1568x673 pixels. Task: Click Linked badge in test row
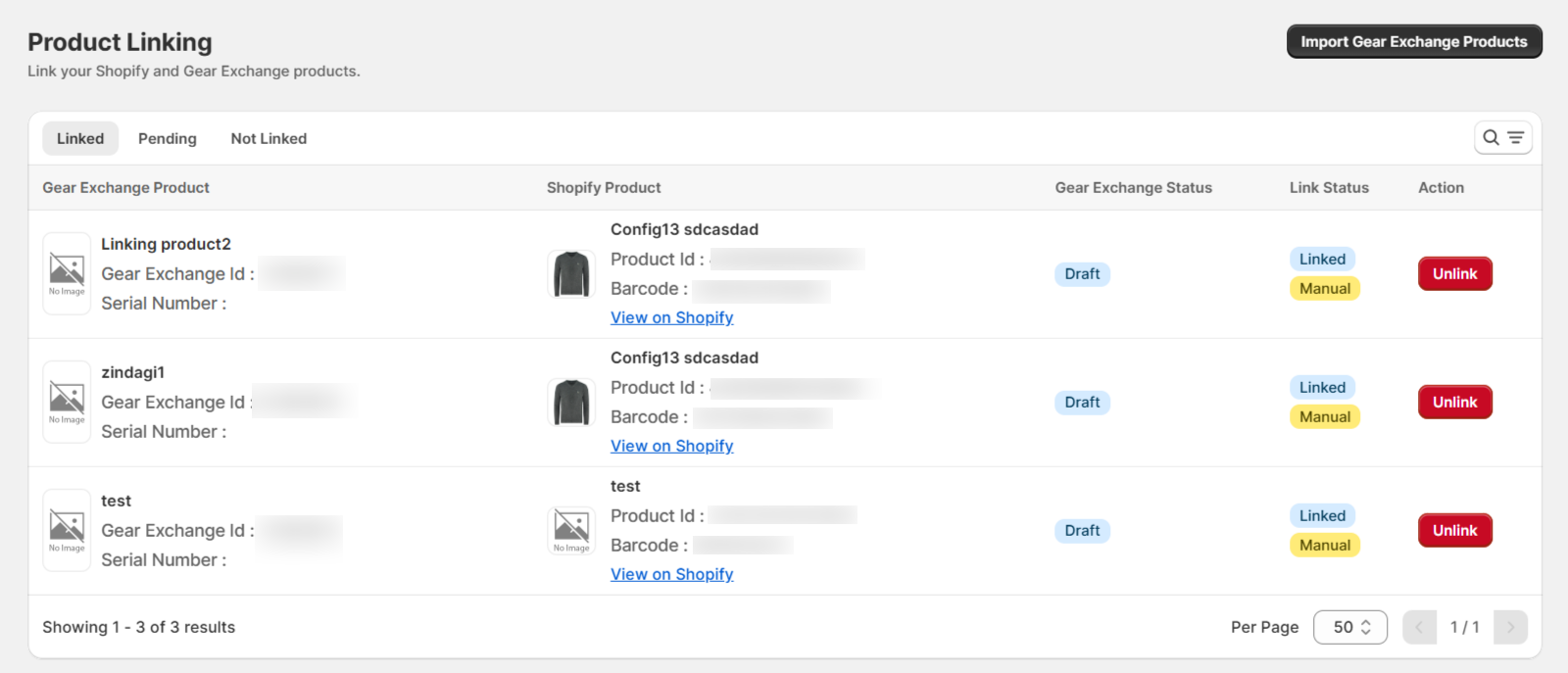pyautogui.click(x=1323, y=515)
